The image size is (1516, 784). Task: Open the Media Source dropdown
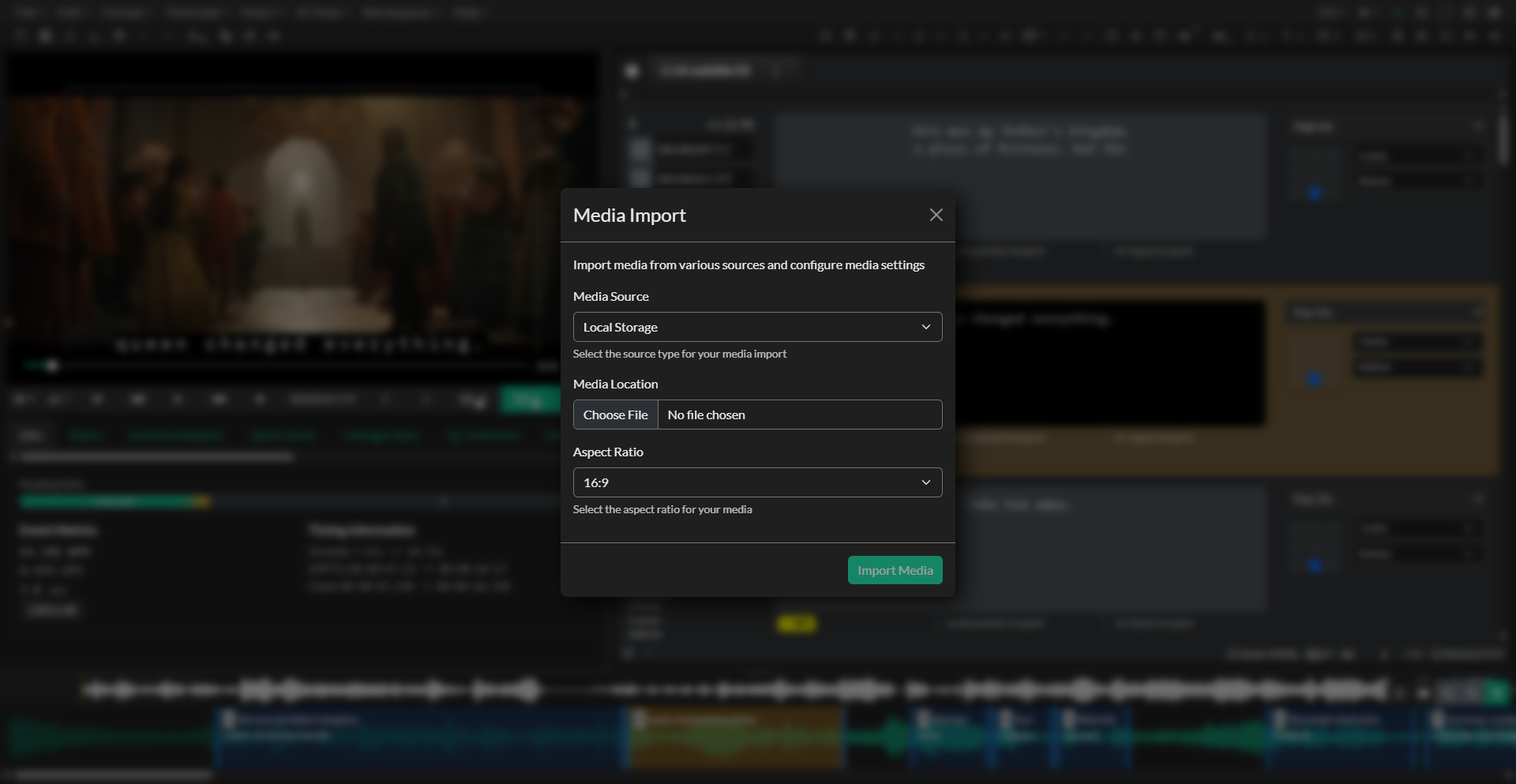[756, 326]
